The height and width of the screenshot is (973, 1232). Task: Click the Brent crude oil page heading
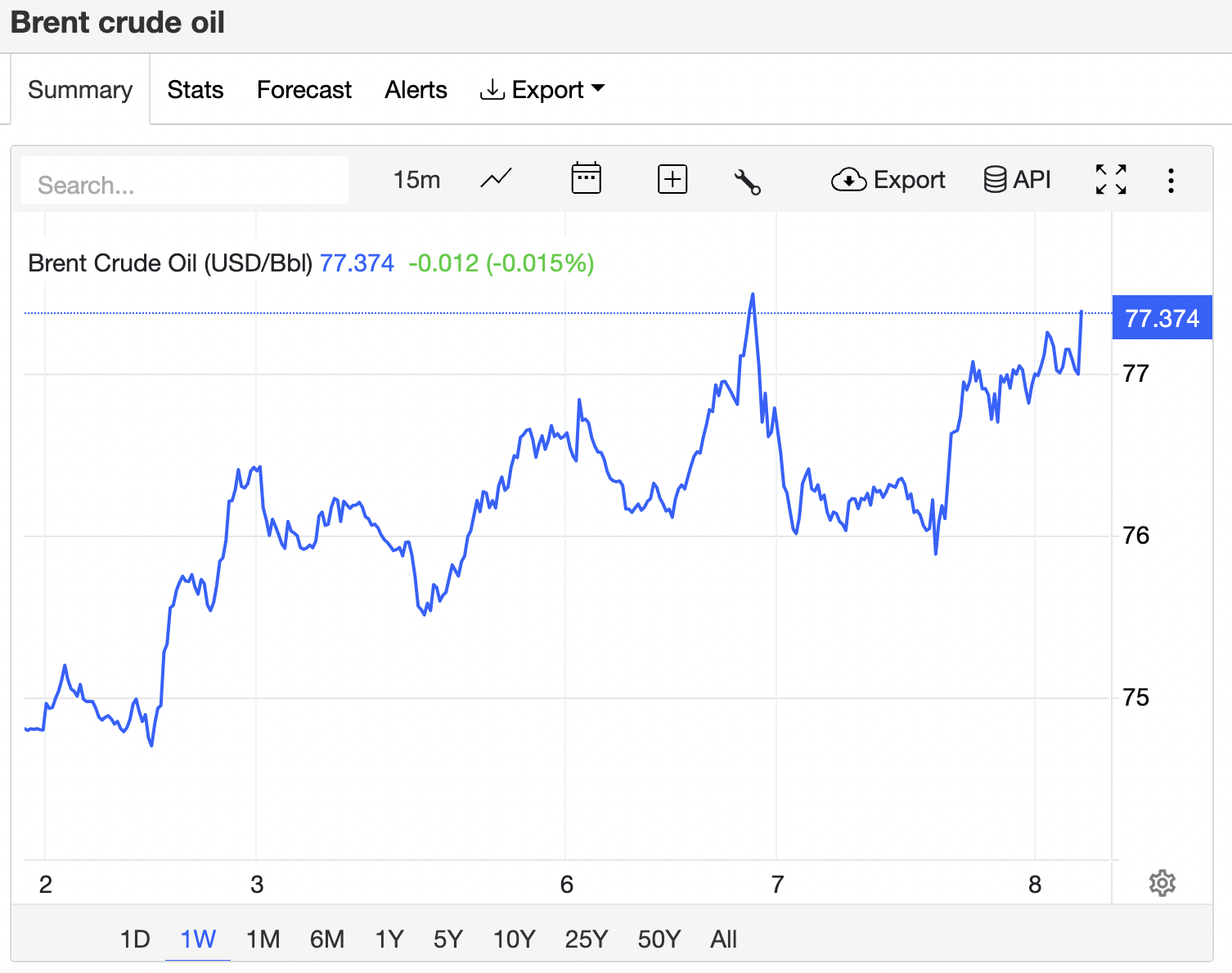[x=118, y=23]
